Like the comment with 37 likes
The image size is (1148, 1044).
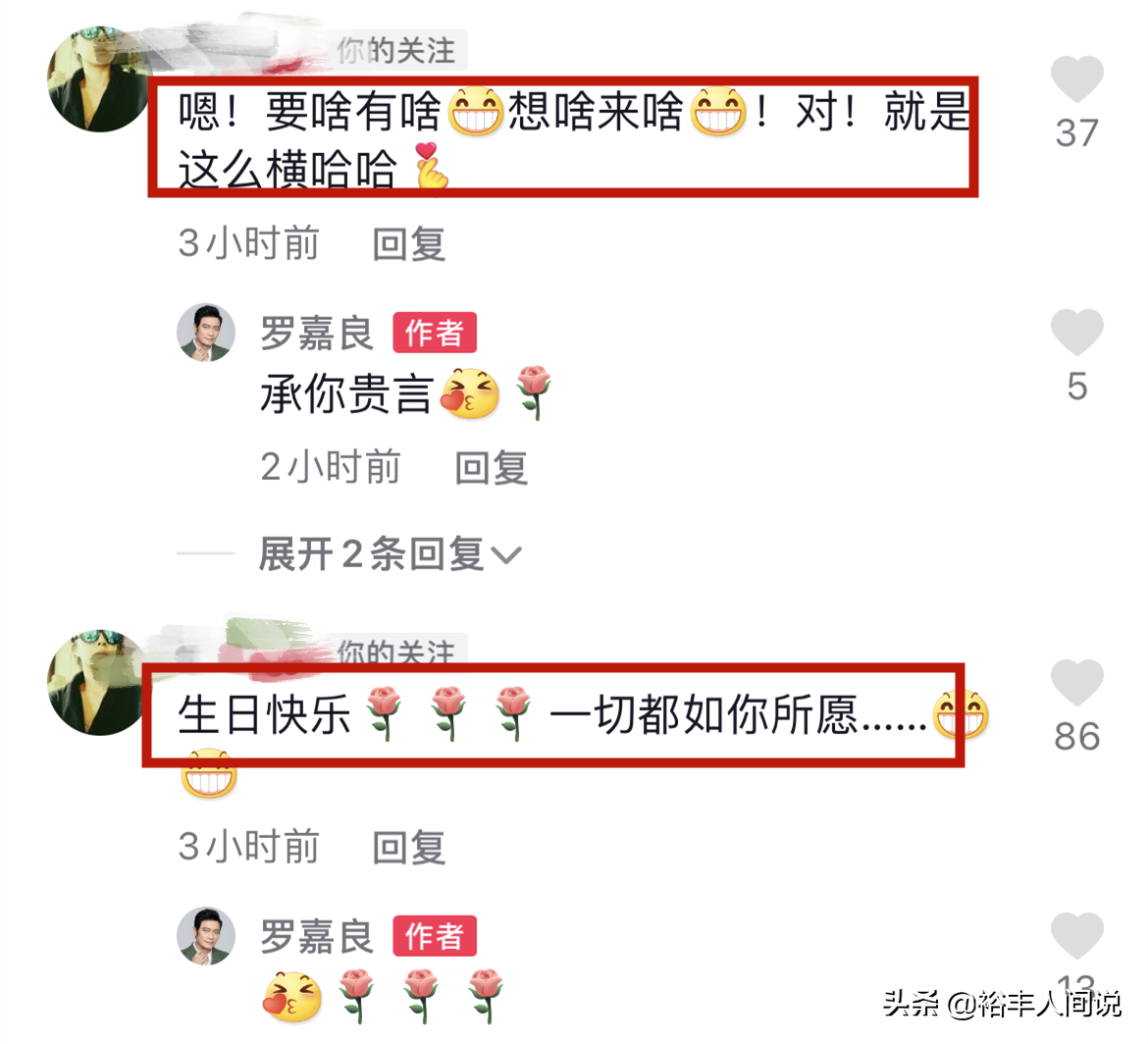(1076, 79)
